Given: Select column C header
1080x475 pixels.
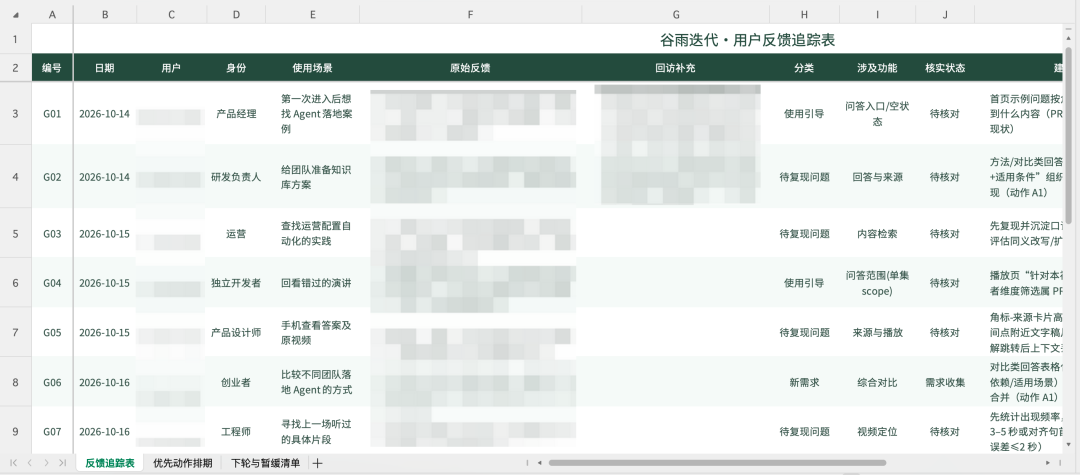Looking at the screenshot, I should (171, 14).
